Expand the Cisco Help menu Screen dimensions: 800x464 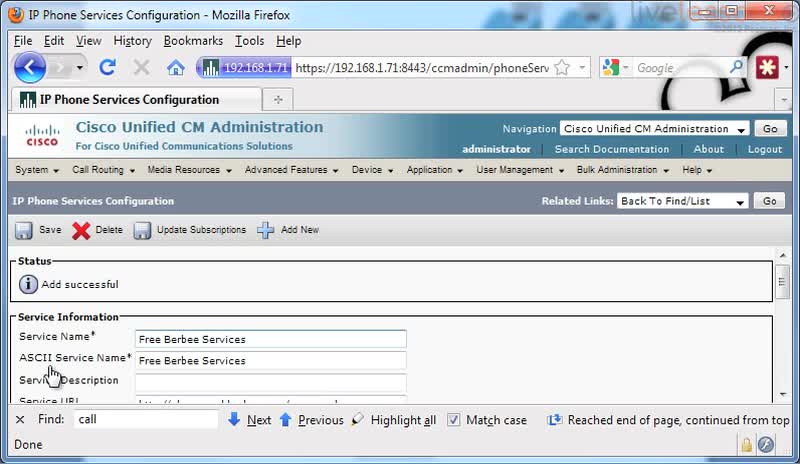[x=697, y=170]
